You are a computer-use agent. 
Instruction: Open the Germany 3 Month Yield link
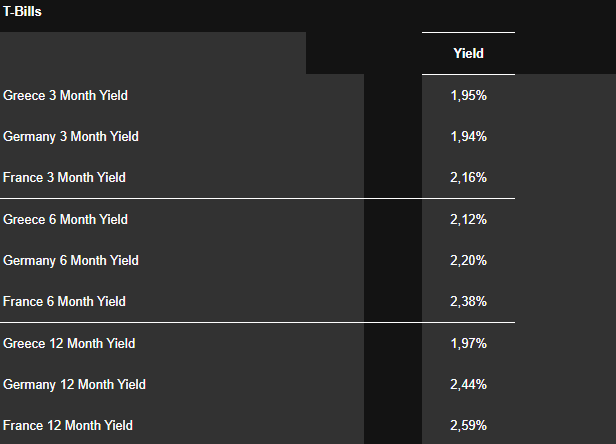click(71, 136)
